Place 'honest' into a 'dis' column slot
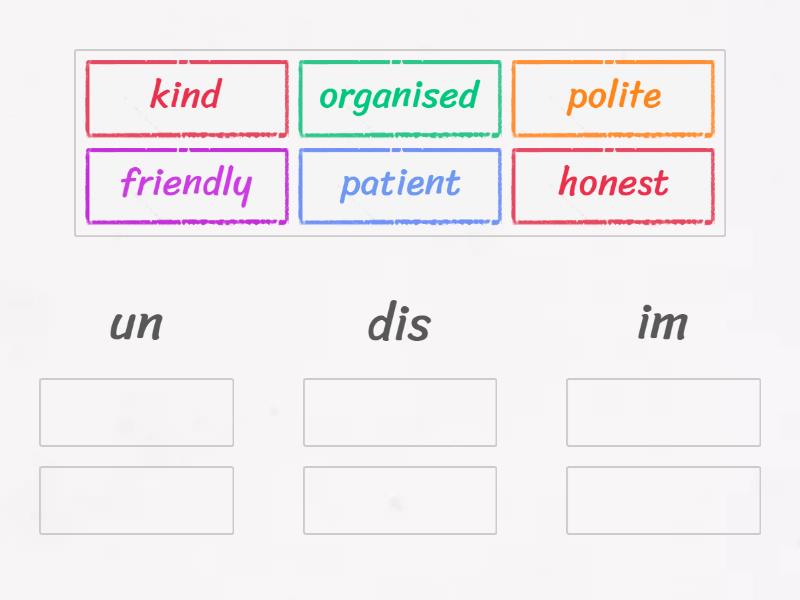This screenshot has width=800, height=600. point(399,412)
